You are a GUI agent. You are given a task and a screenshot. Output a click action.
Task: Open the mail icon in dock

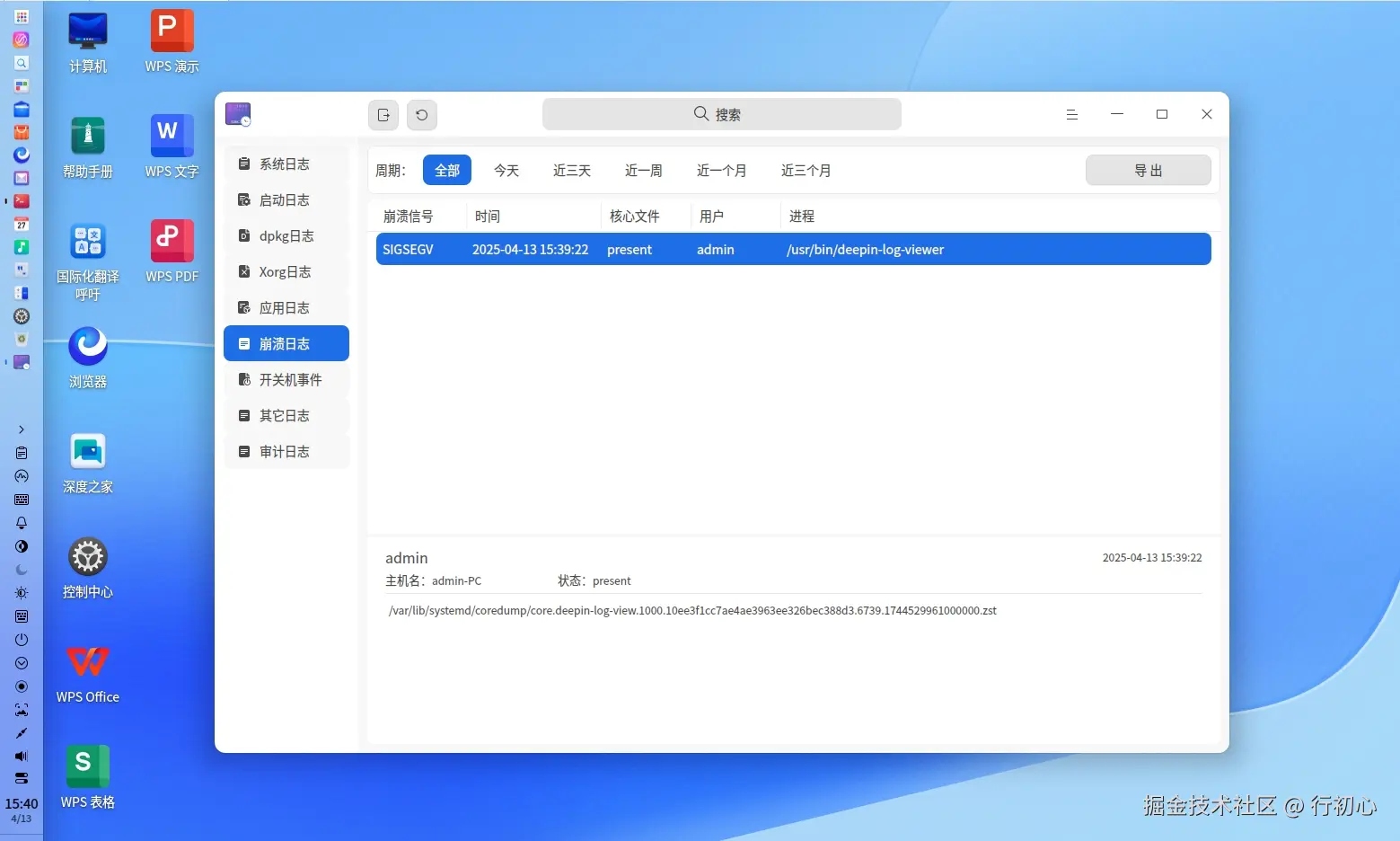22,178
